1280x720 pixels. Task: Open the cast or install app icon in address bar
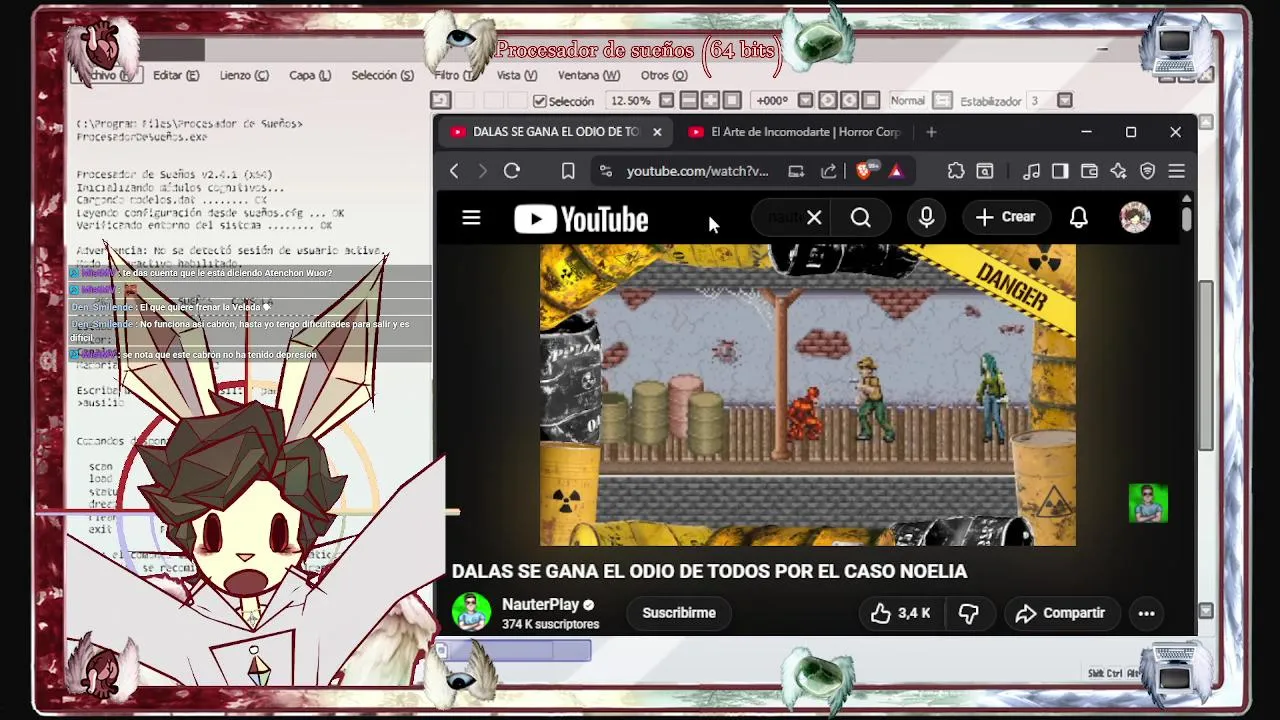point(796,171)
